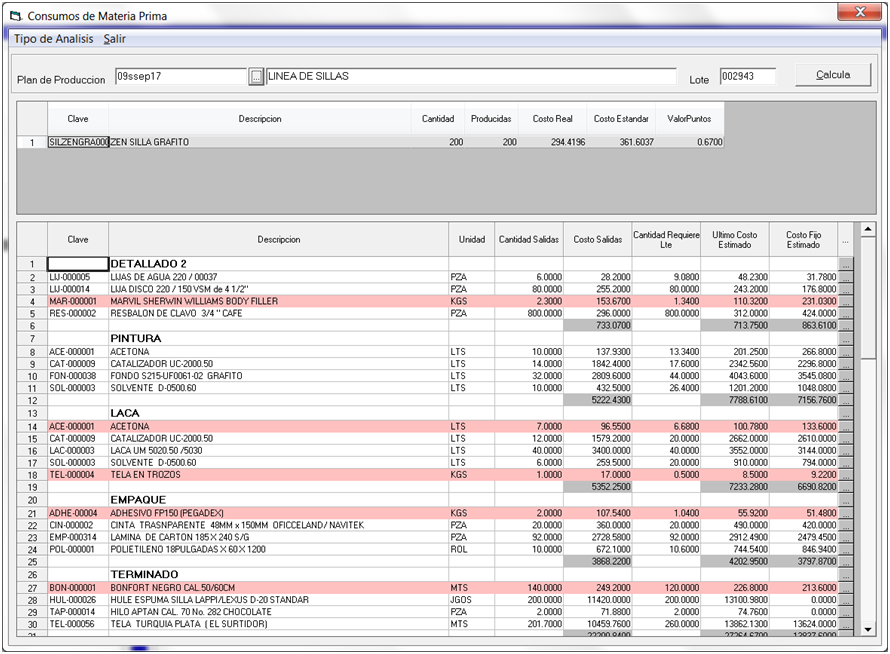Viewport: 890px width, 654px height.
Task: Click ellipsis button on LAMINA DE CARTON row
Action: (x=846, y=537)
